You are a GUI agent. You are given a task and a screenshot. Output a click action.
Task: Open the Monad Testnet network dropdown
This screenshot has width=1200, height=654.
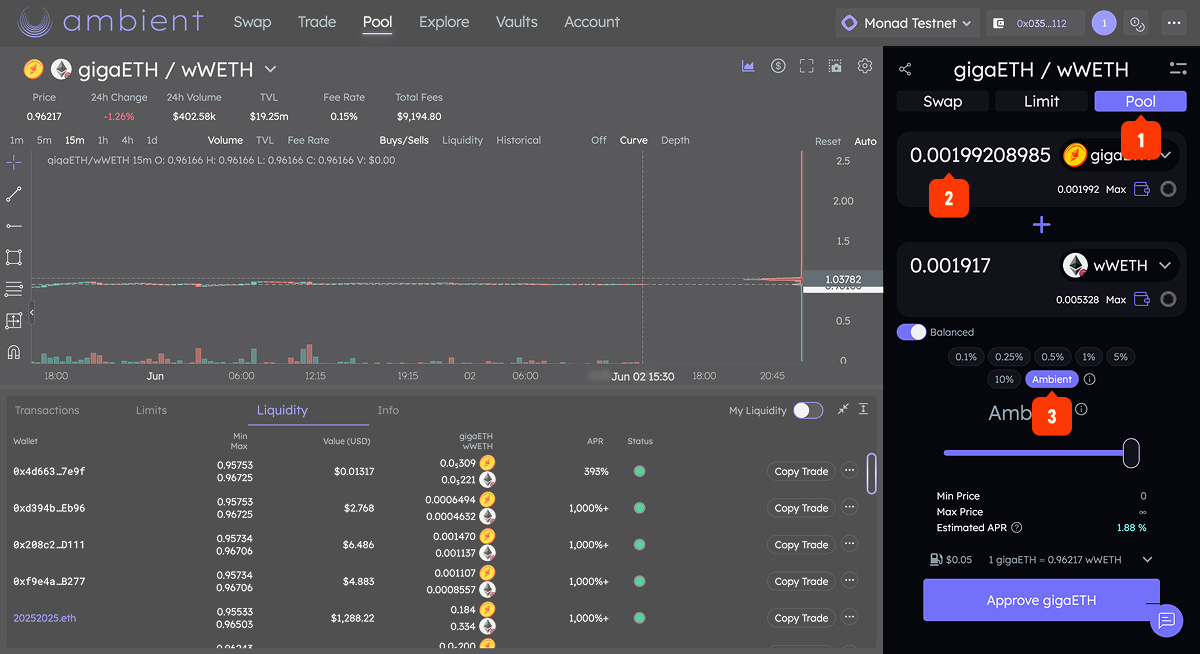point(909,23)
